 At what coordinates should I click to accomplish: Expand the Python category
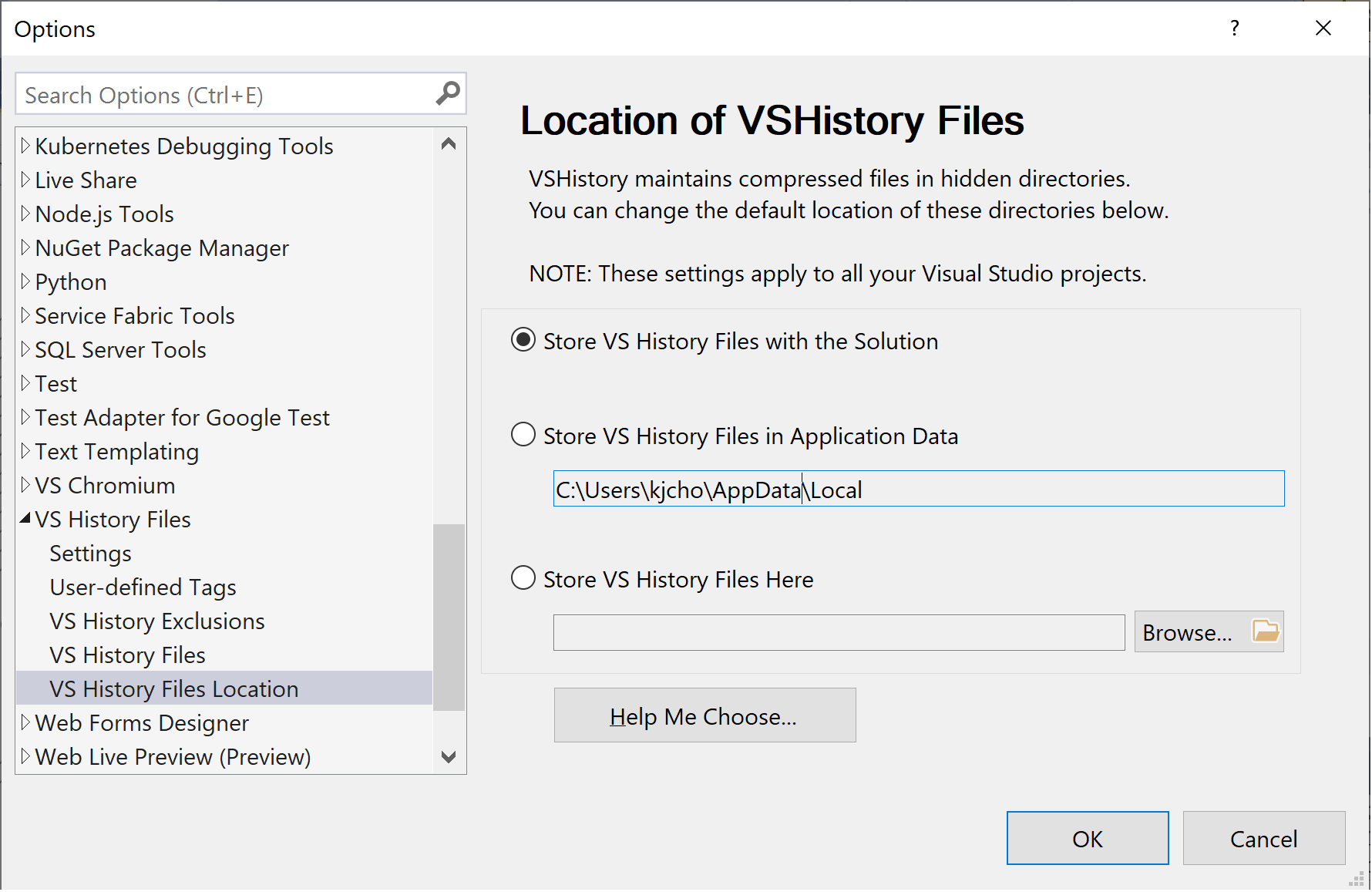[25, 281]
